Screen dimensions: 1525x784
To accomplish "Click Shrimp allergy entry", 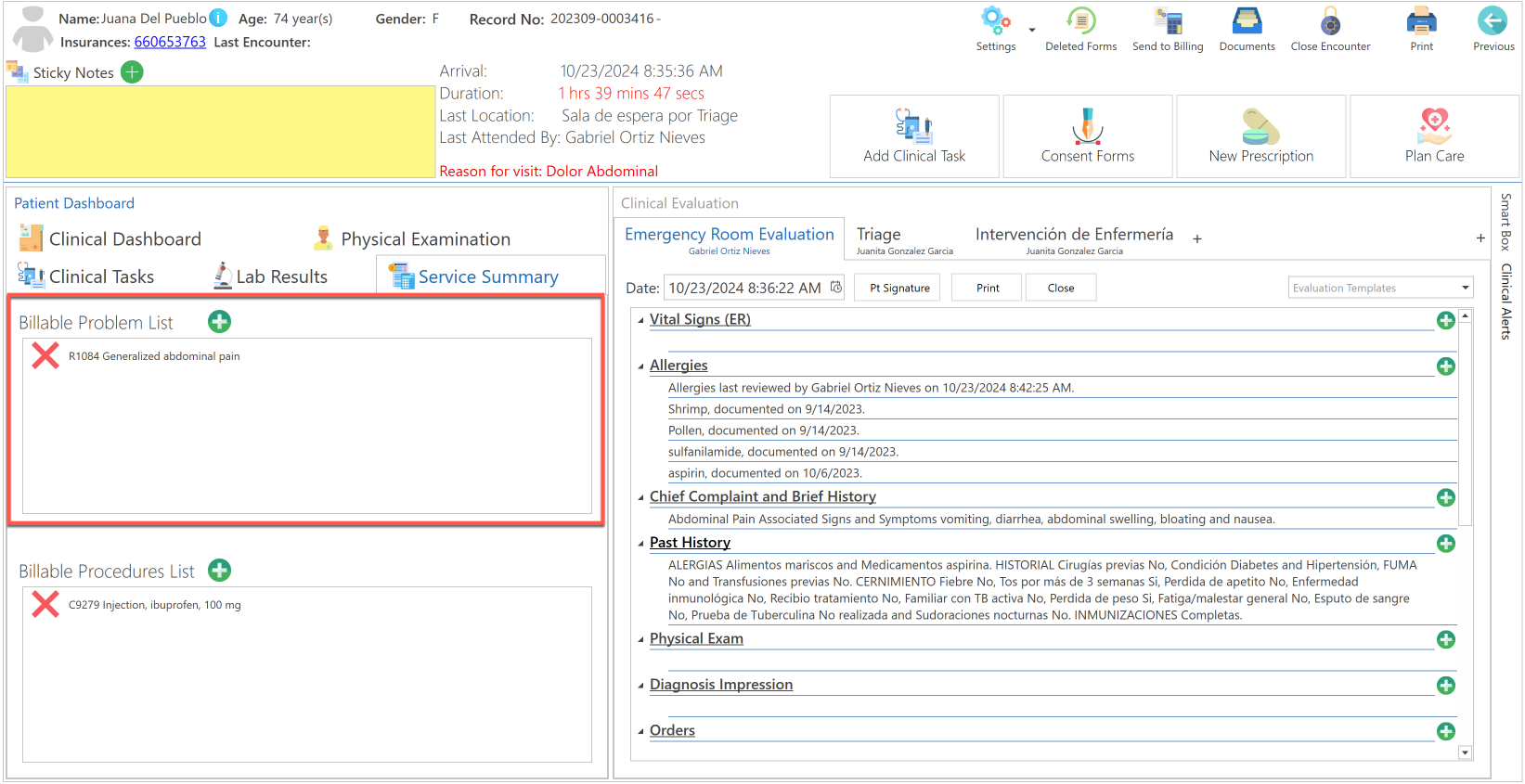I will 766,409.
